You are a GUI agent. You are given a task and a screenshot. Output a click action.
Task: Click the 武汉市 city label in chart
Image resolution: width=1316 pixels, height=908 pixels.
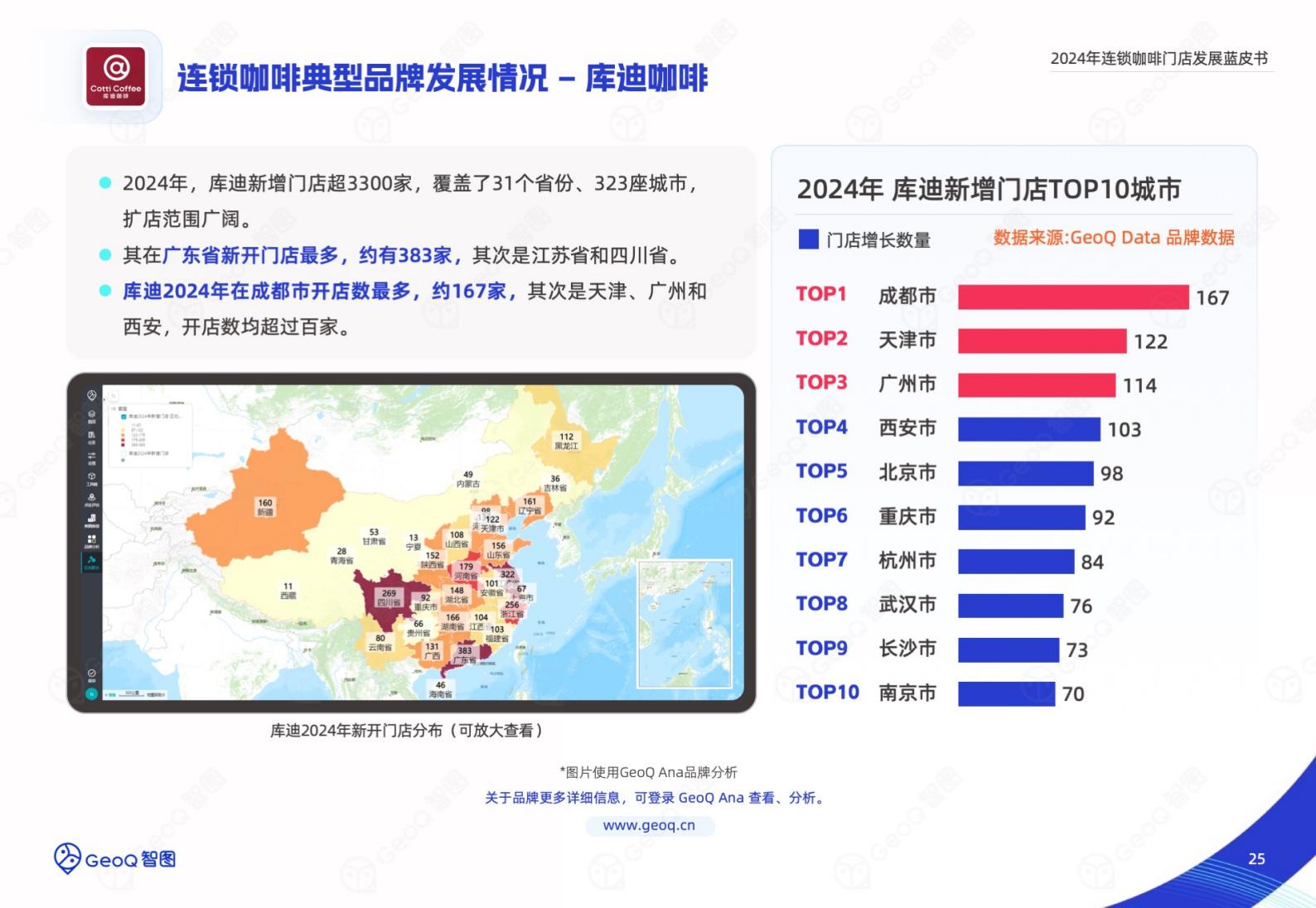click(x=907, y=604)
